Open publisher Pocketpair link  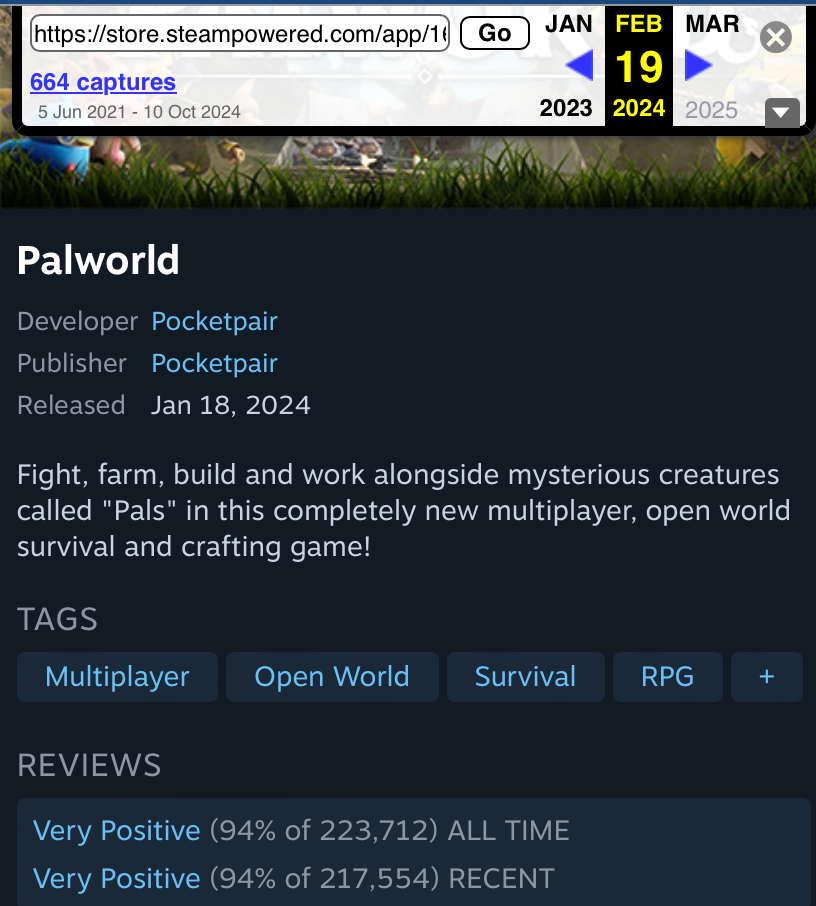(214, 363)
